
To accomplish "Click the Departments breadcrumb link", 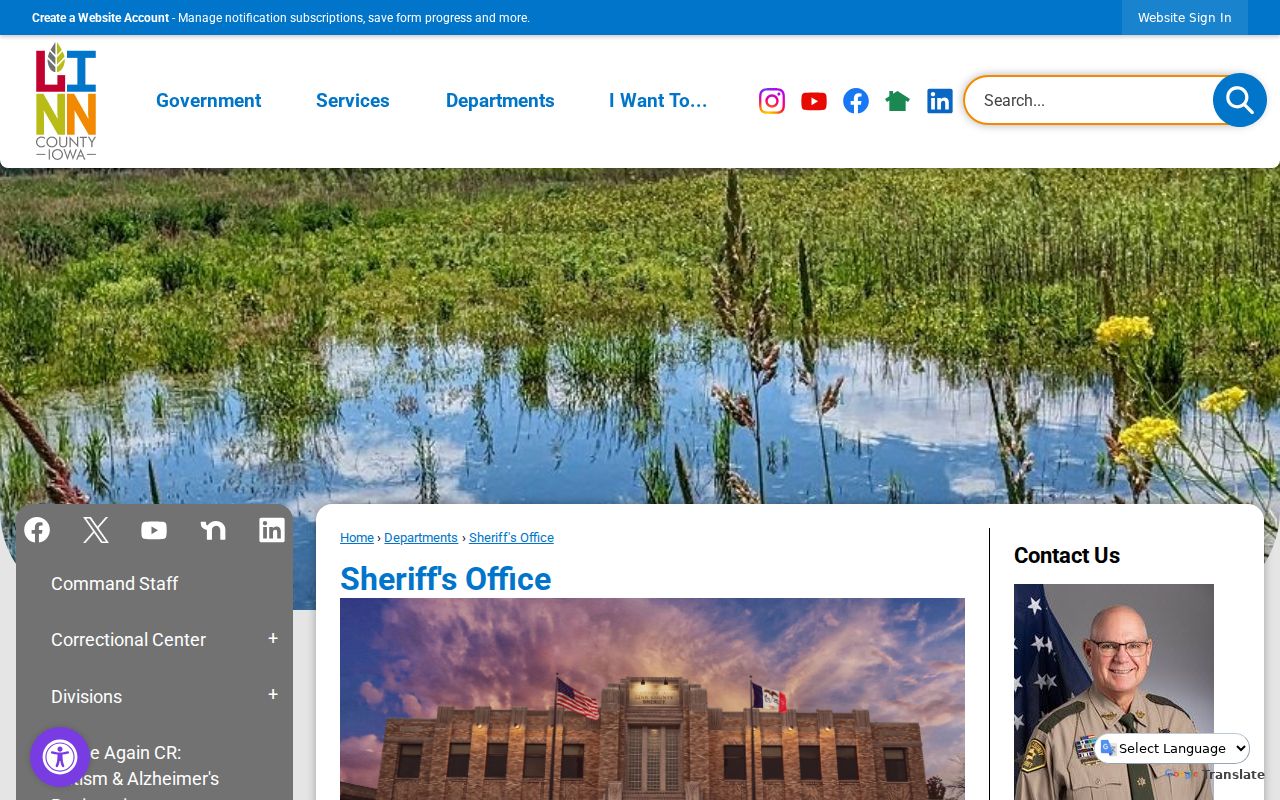I will (x=421, y=538).
